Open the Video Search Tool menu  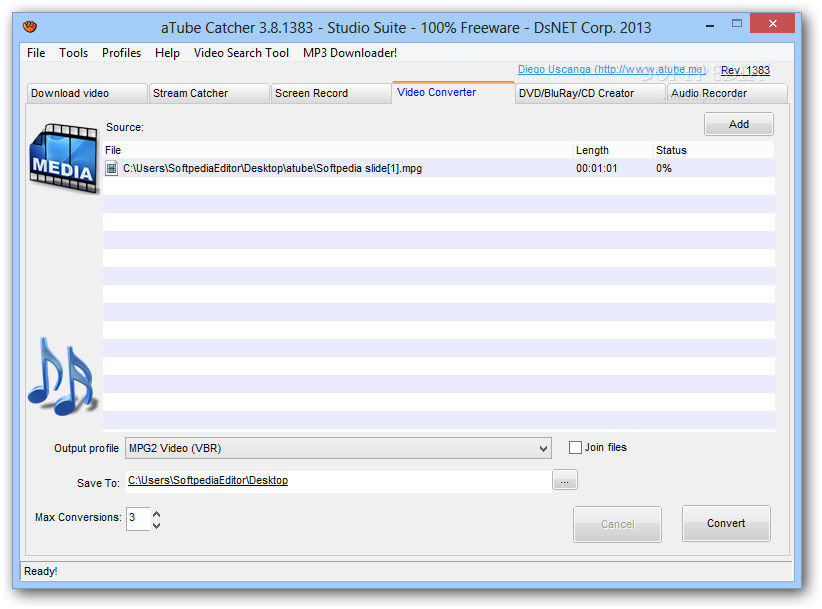pyautogui.click(x=241, y=53)
